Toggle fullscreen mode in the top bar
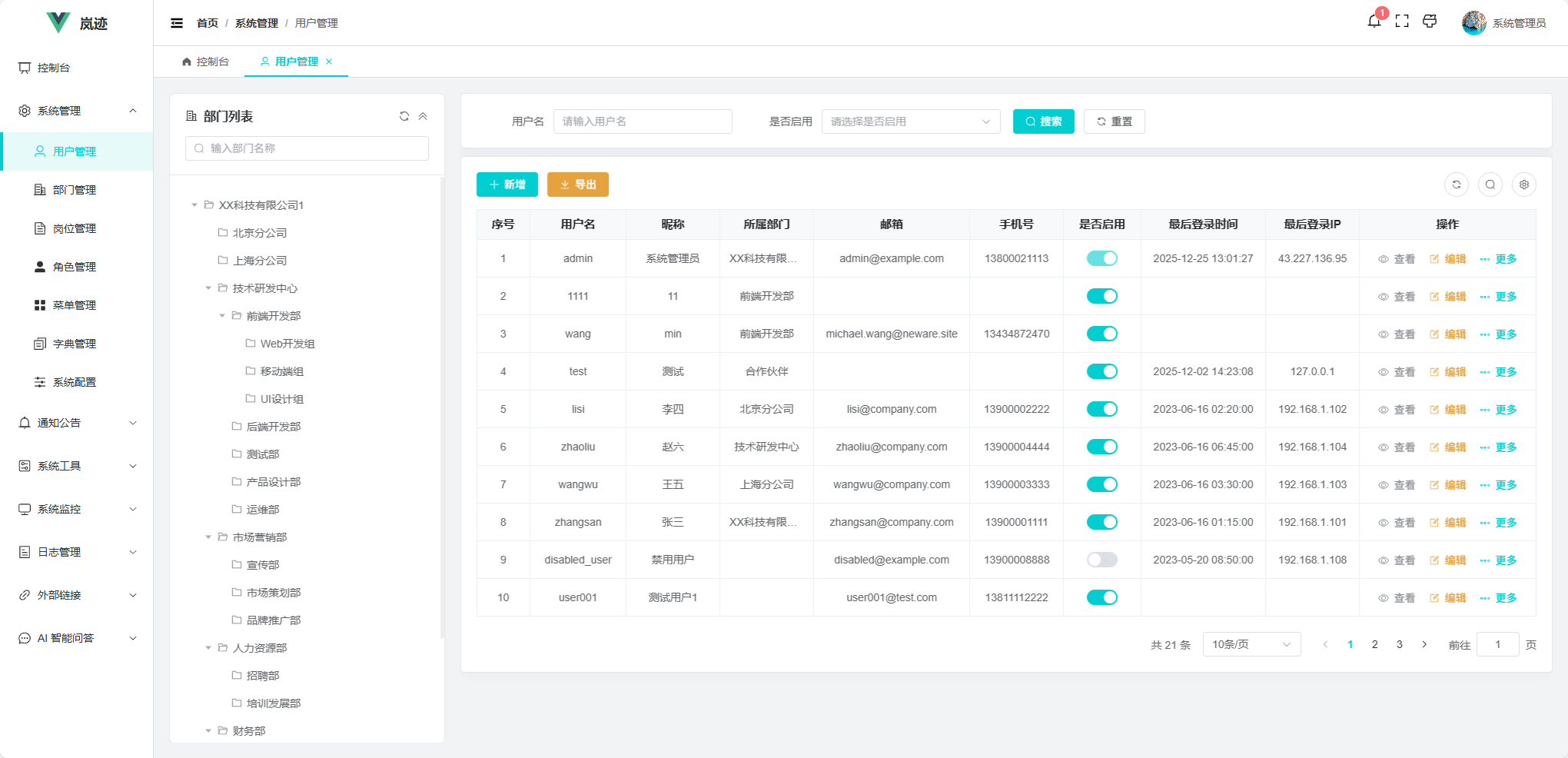The width and height of the screenshot is (1568, 758). [x=1403, y=22]
